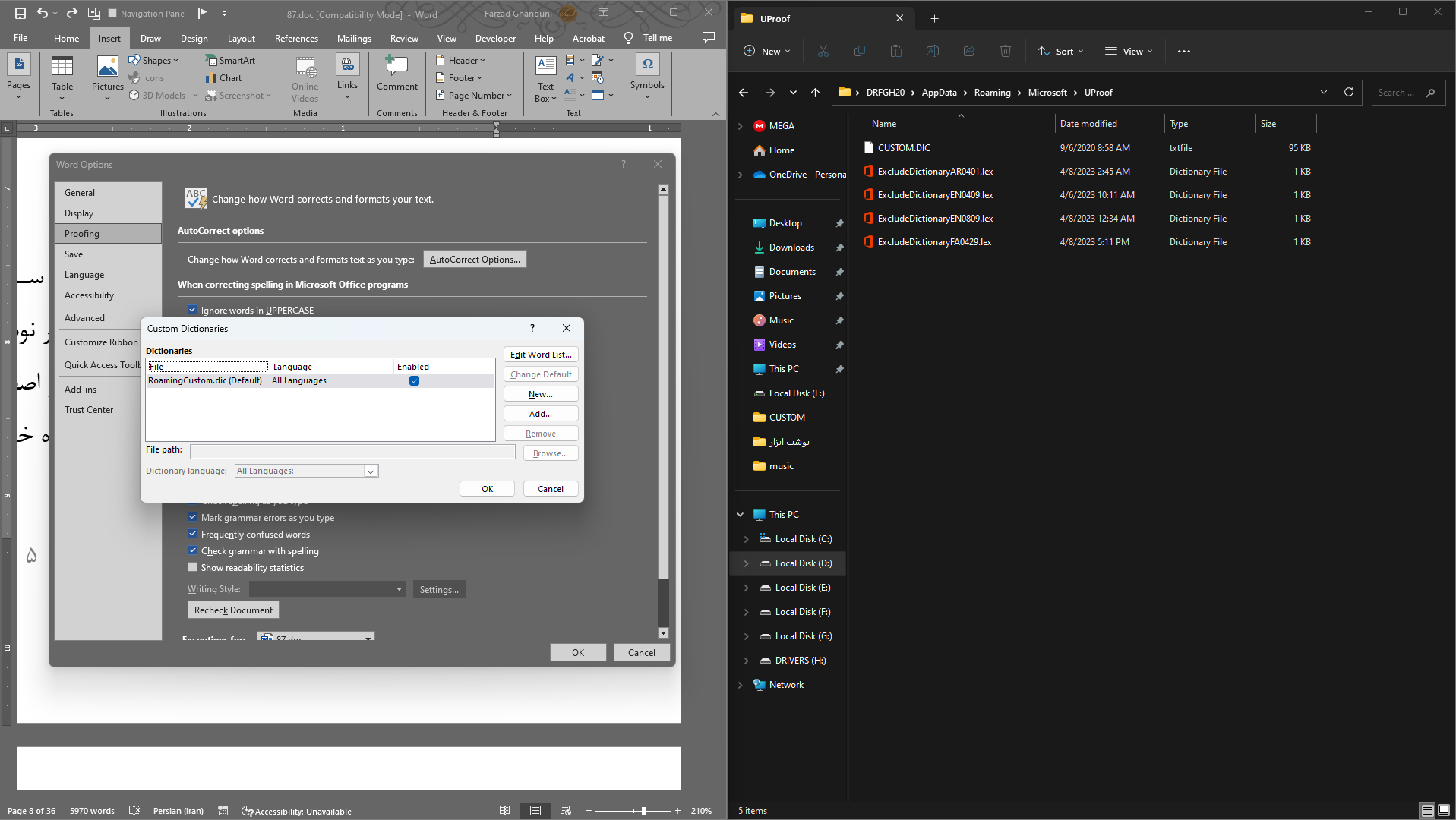
Task: Select Language in Word Options
Action: (x=108, y=274)
